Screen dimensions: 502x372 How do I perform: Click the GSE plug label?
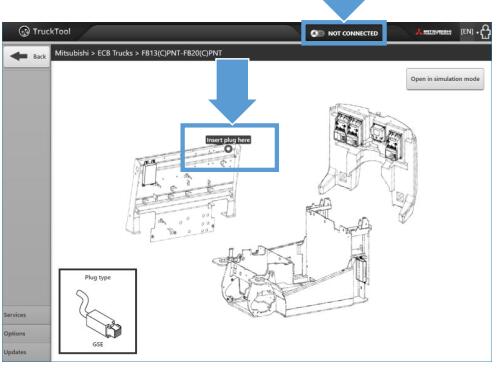[98, 344]
